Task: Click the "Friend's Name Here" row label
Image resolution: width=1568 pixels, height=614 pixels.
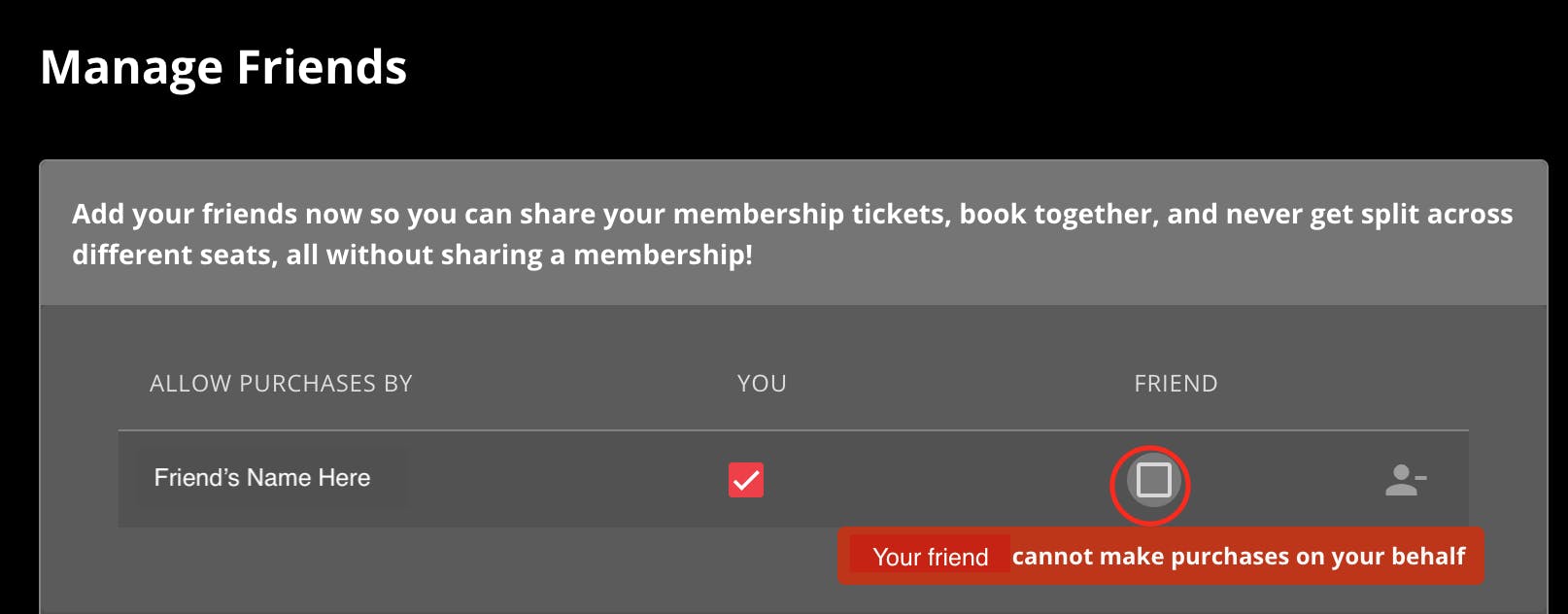Action: [x=262, y=478]
